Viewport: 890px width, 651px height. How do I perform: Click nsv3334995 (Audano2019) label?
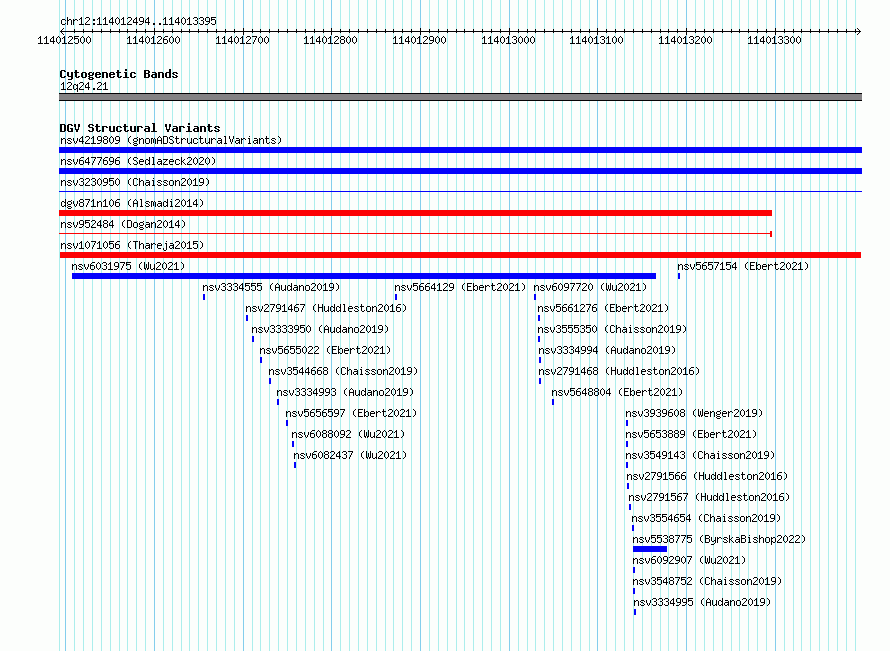pos(702,602)
